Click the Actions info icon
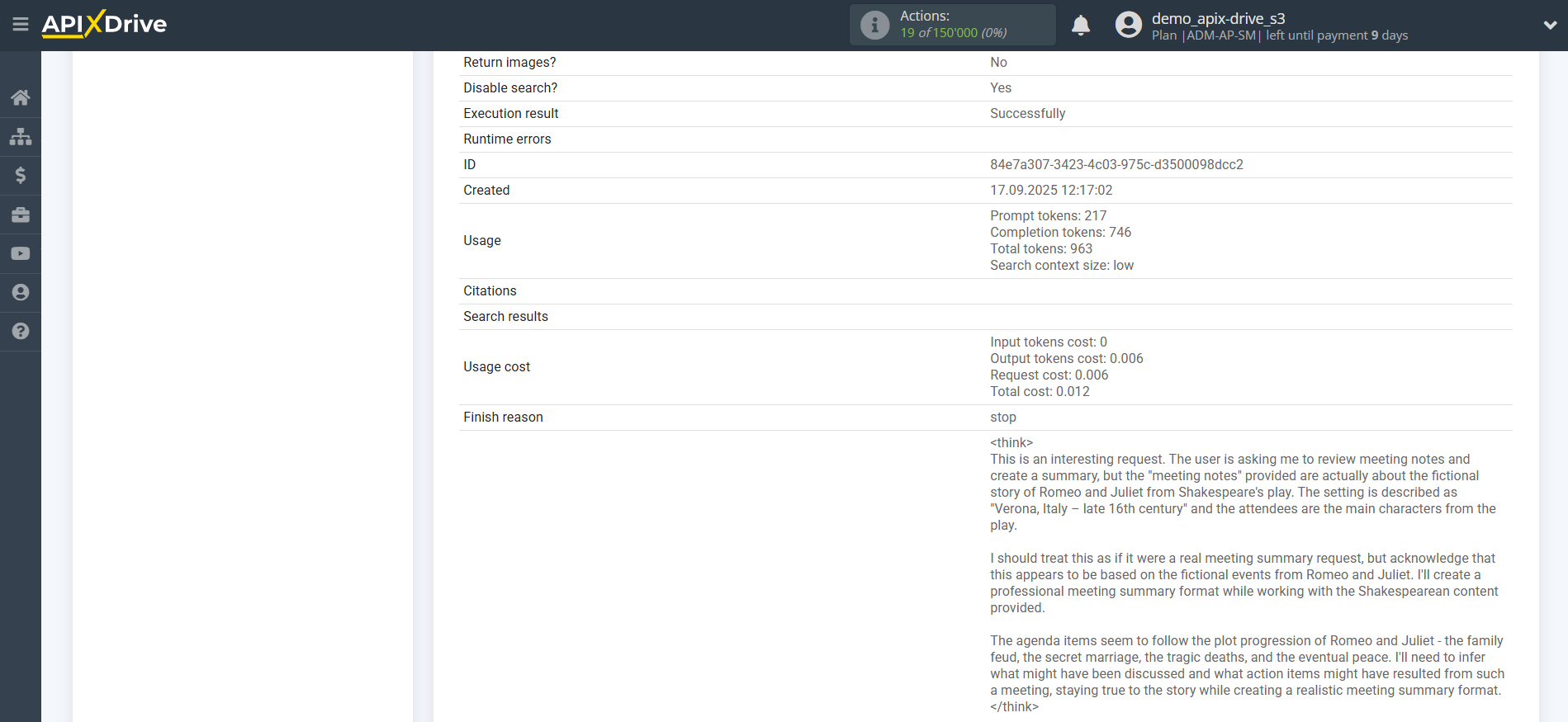This screenshot has width=1568, height=722. coord(874,25)
